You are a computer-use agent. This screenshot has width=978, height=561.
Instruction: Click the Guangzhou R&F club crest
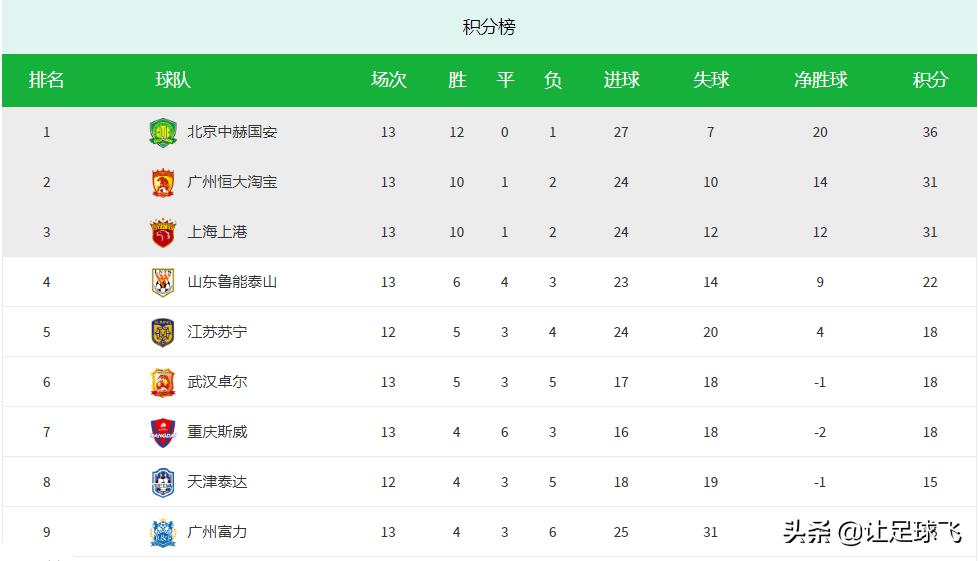162,532
